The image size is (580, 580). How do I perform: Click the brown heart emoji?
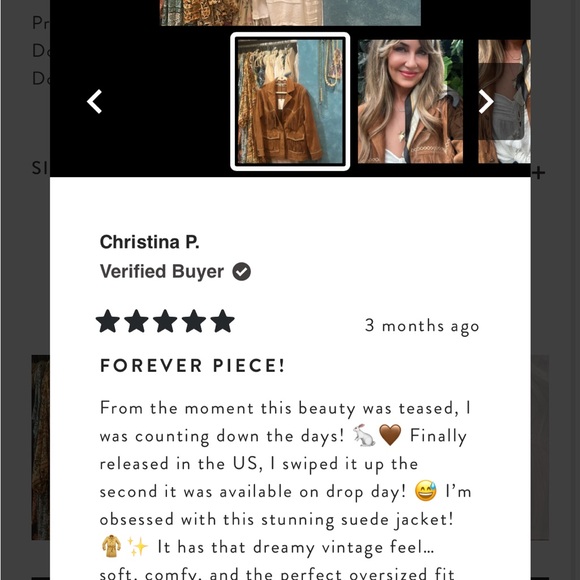pos(390,435)
